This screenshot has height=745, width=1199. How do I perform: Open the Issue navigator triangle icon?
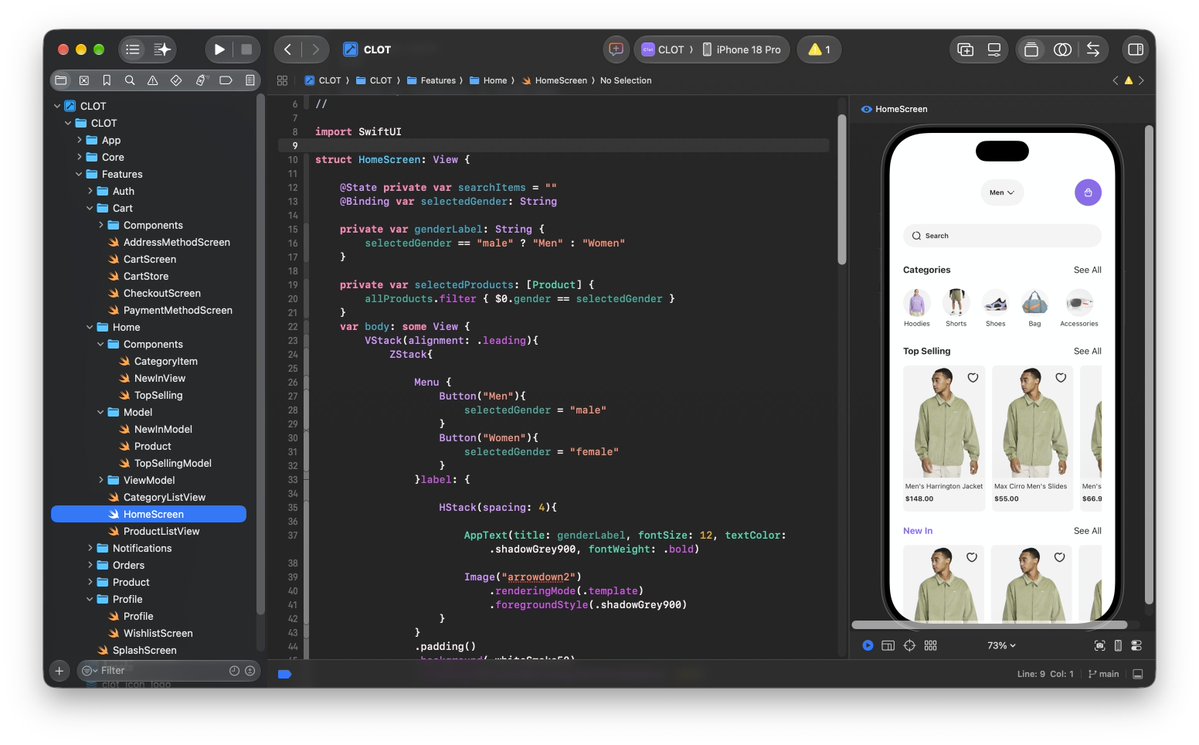(x=153, y=80)
